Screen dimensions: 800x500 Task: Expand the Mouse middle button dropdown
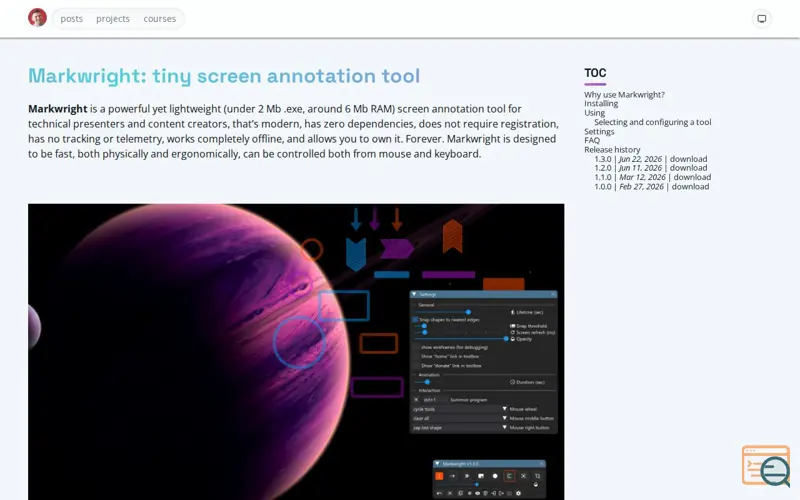point(458,418)
